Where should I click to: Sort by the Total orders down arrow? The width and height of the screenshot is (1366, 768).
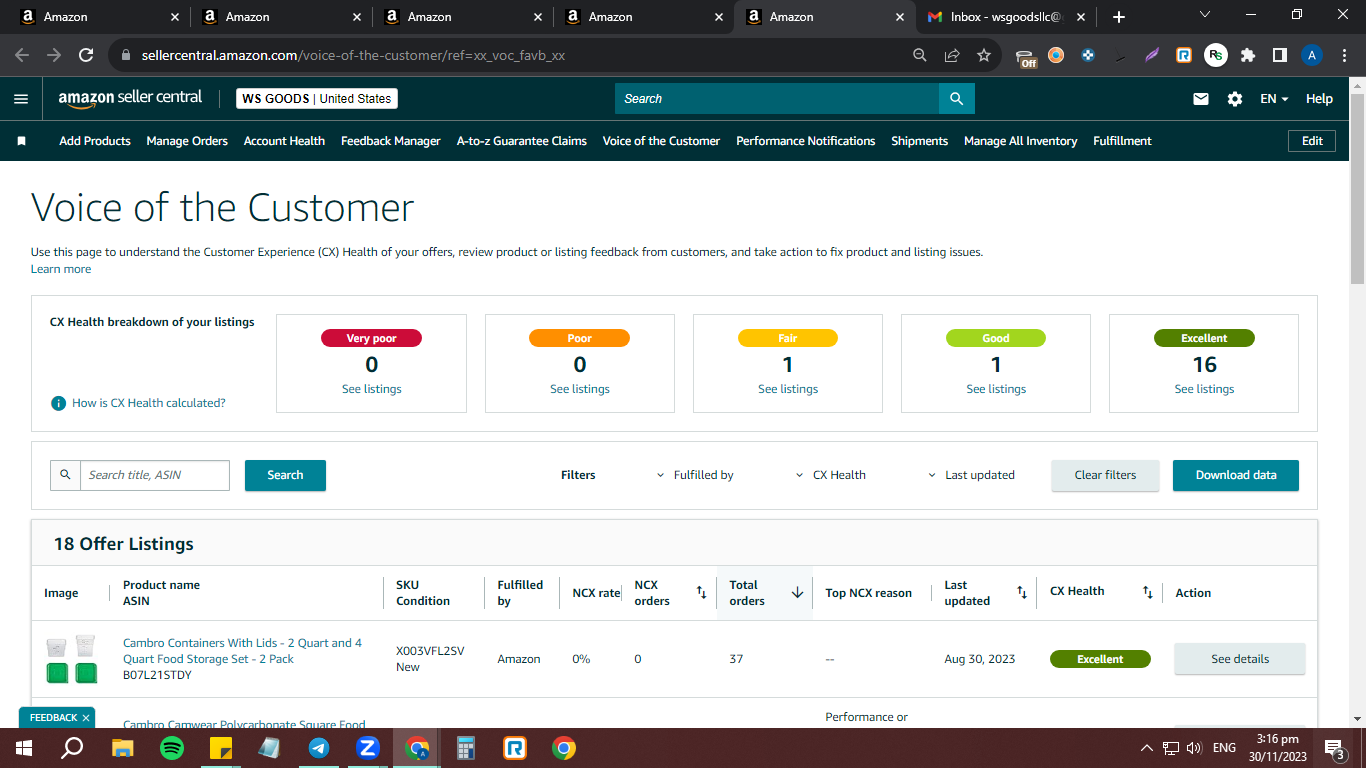tap(797, 593)
